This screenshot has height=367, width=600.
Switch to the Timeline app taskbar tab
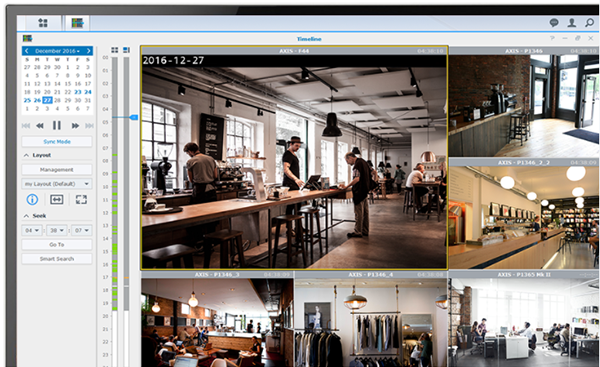[77, 23]
